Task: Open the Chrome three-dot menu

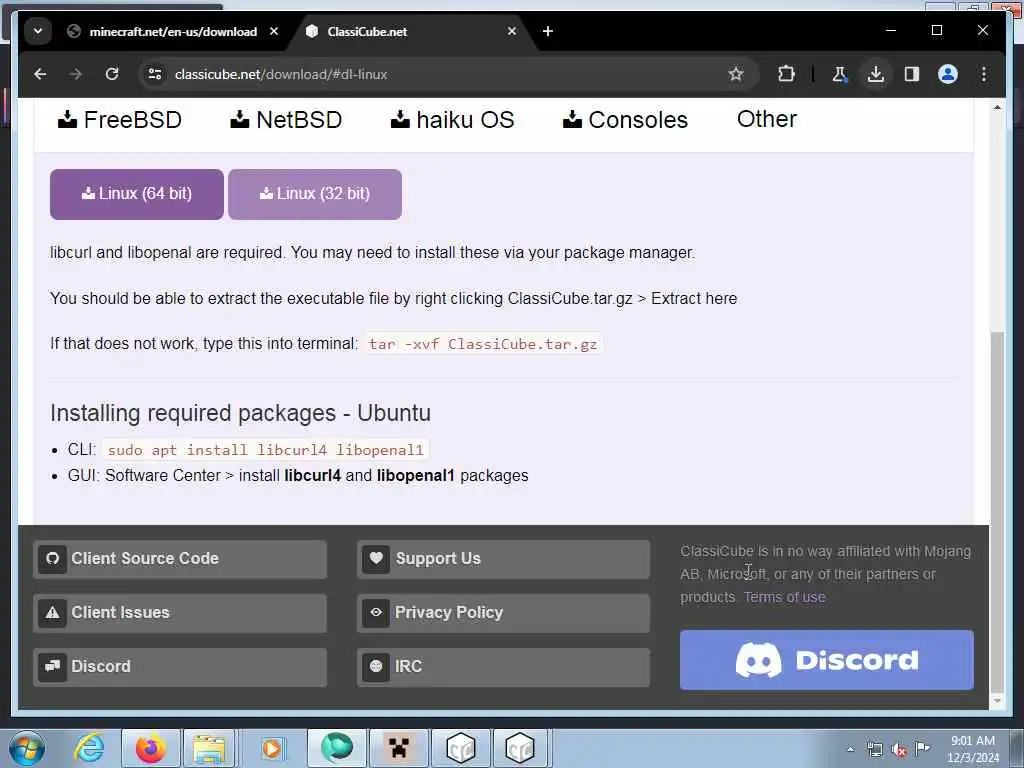Action: pos(984,74)
